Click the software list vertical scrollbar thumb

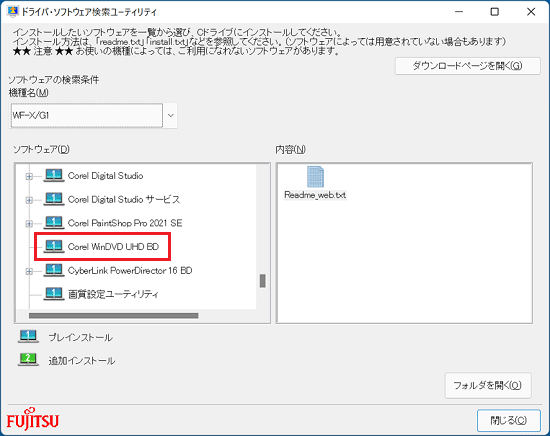pyautogui.click(x=262, y=281)
